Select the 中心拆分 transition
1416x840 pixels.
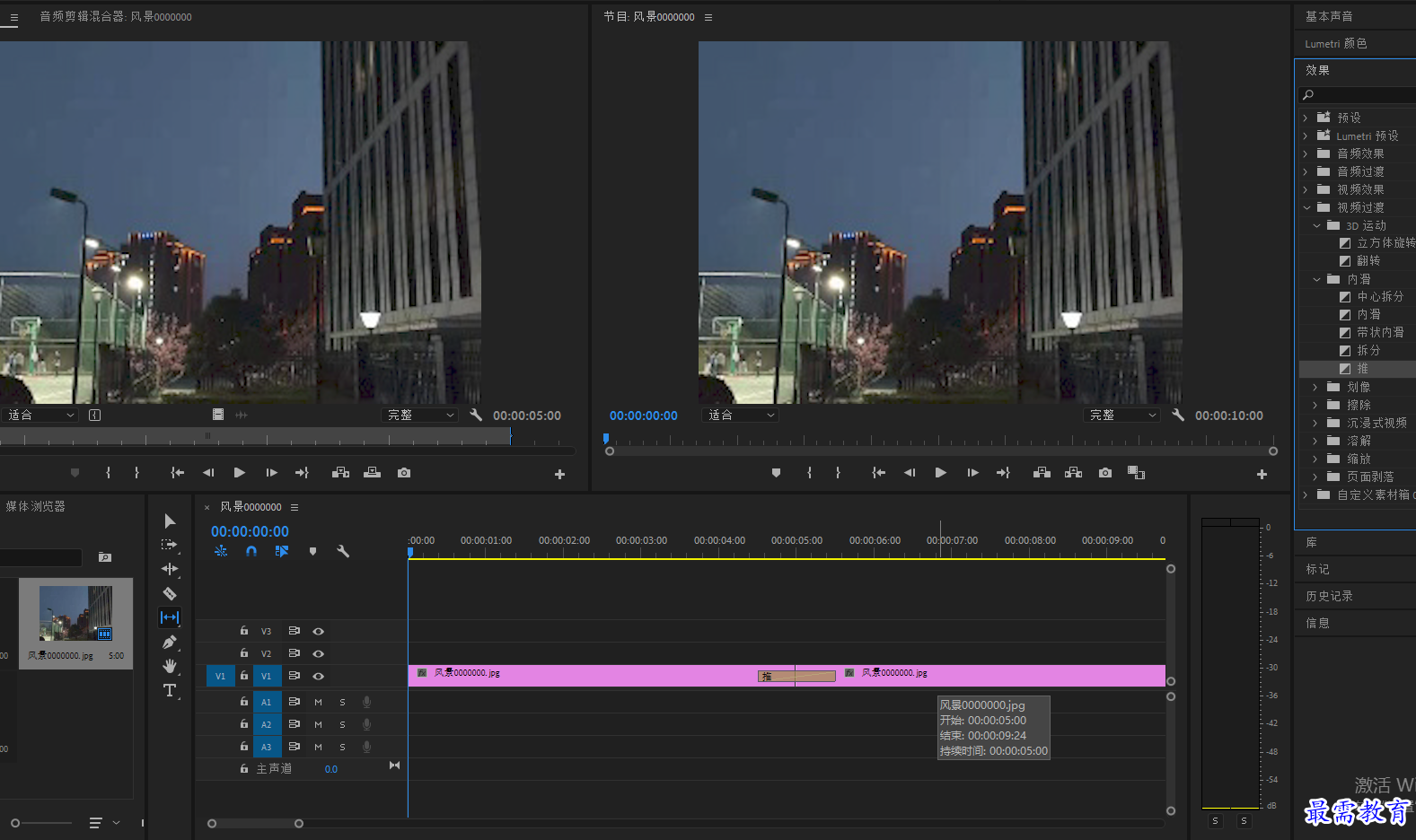(1380, 297)
